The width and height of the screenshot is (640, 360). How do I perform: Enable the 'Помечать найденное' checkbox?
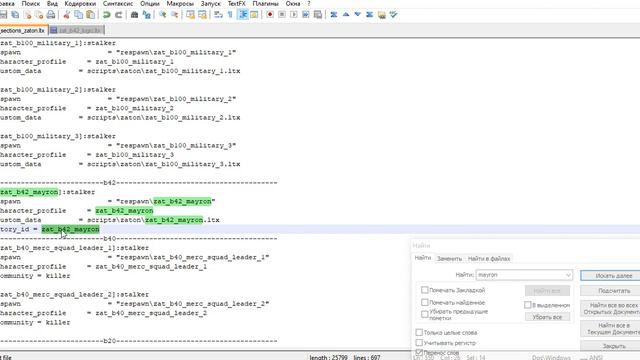tap(424, 302)
